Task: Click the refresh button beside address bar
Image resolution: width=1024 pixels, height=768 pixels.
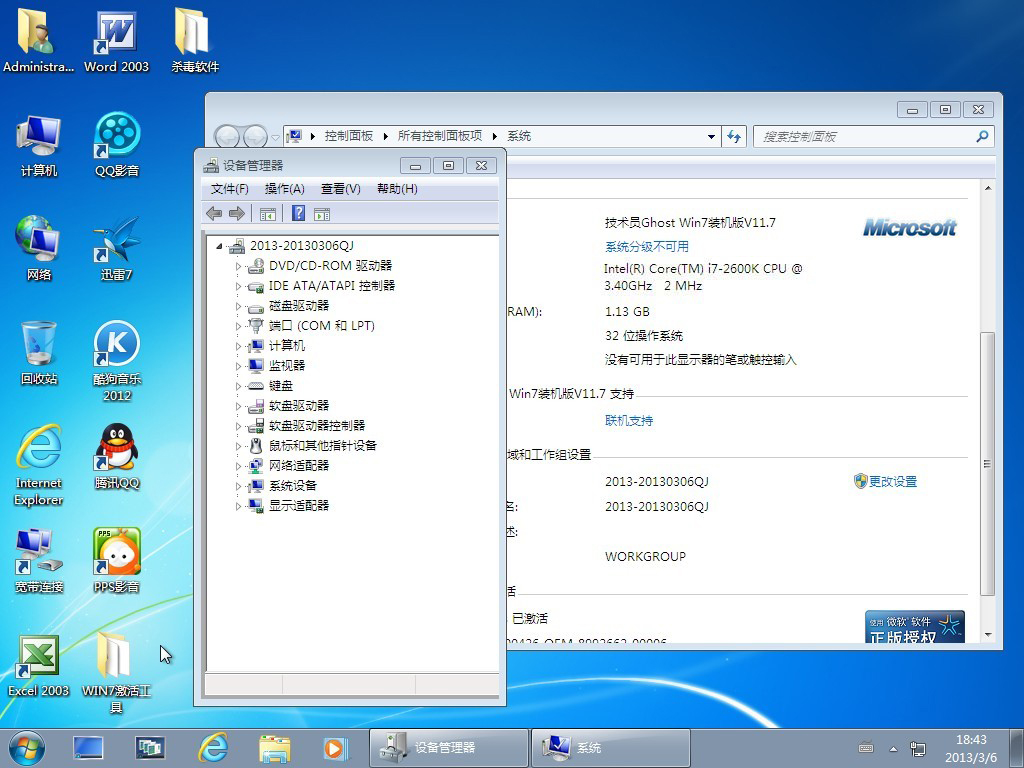Action: tap(734, 136)
